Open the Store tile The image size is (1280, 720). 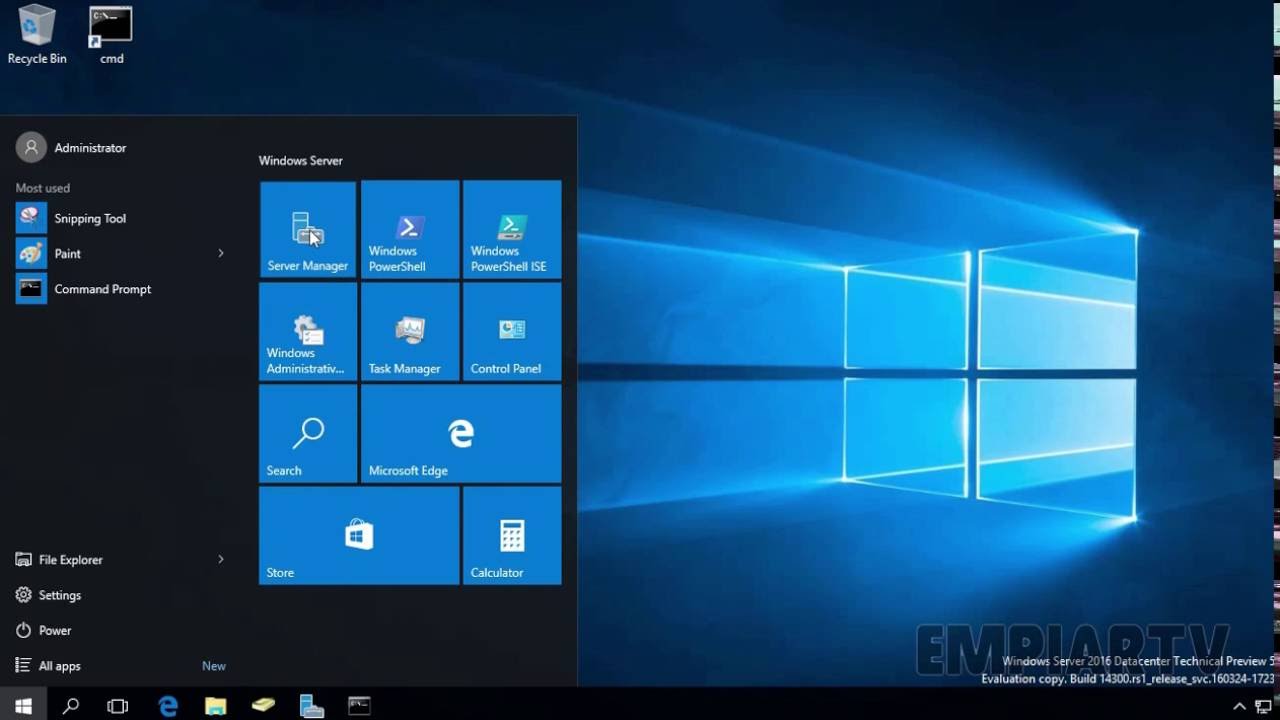point(359,535)
